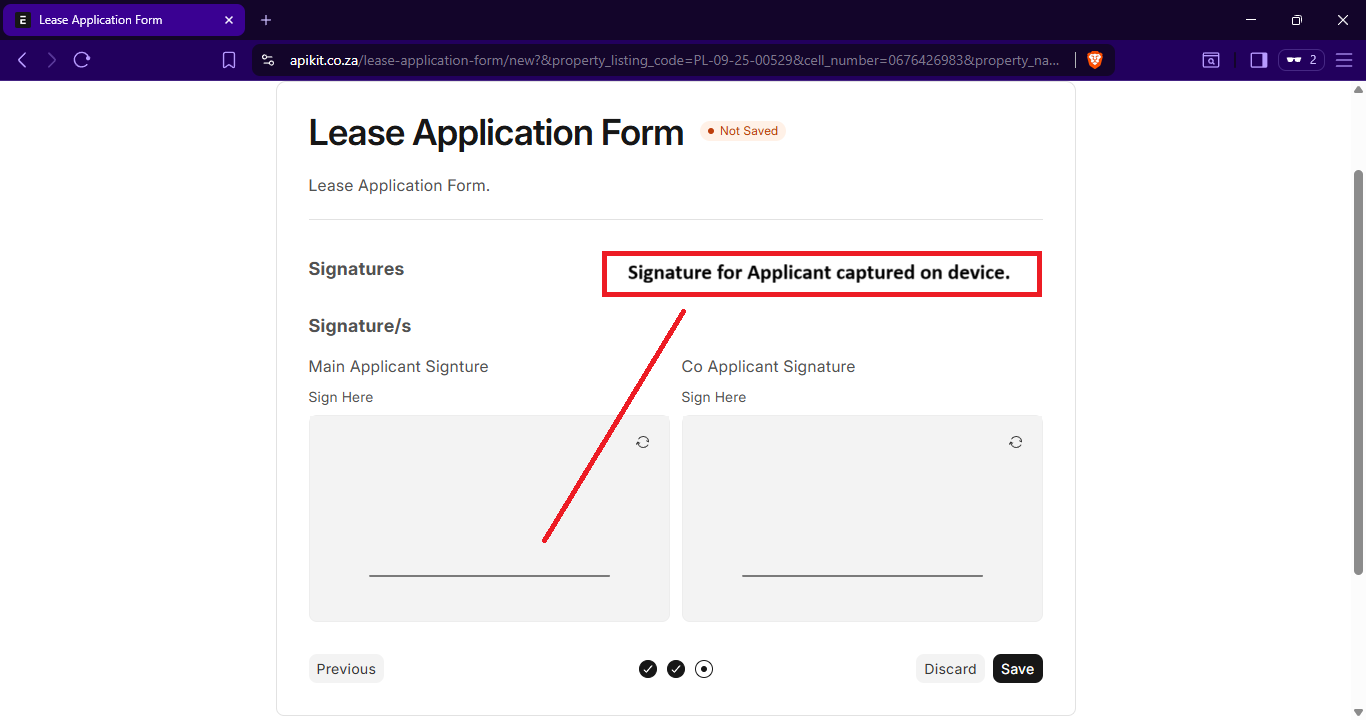1366x720 pixels.
Task: Open the search tabs icon in the toolbar
Action: tap(1211, 60)
